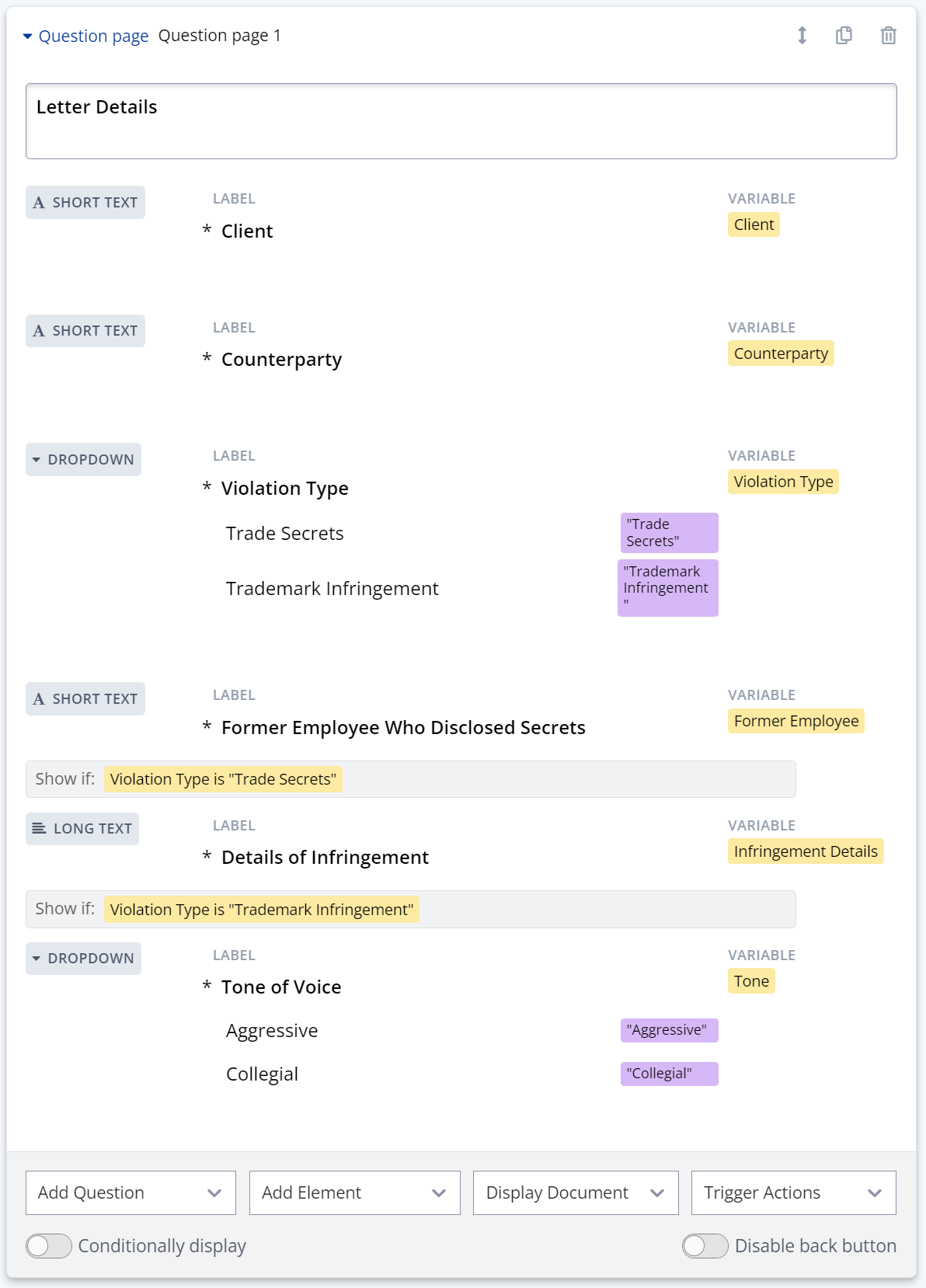Screen dimensions: 926x1288
Task: Click Short Text badge for Former Employee question
Action: point(85,699)
